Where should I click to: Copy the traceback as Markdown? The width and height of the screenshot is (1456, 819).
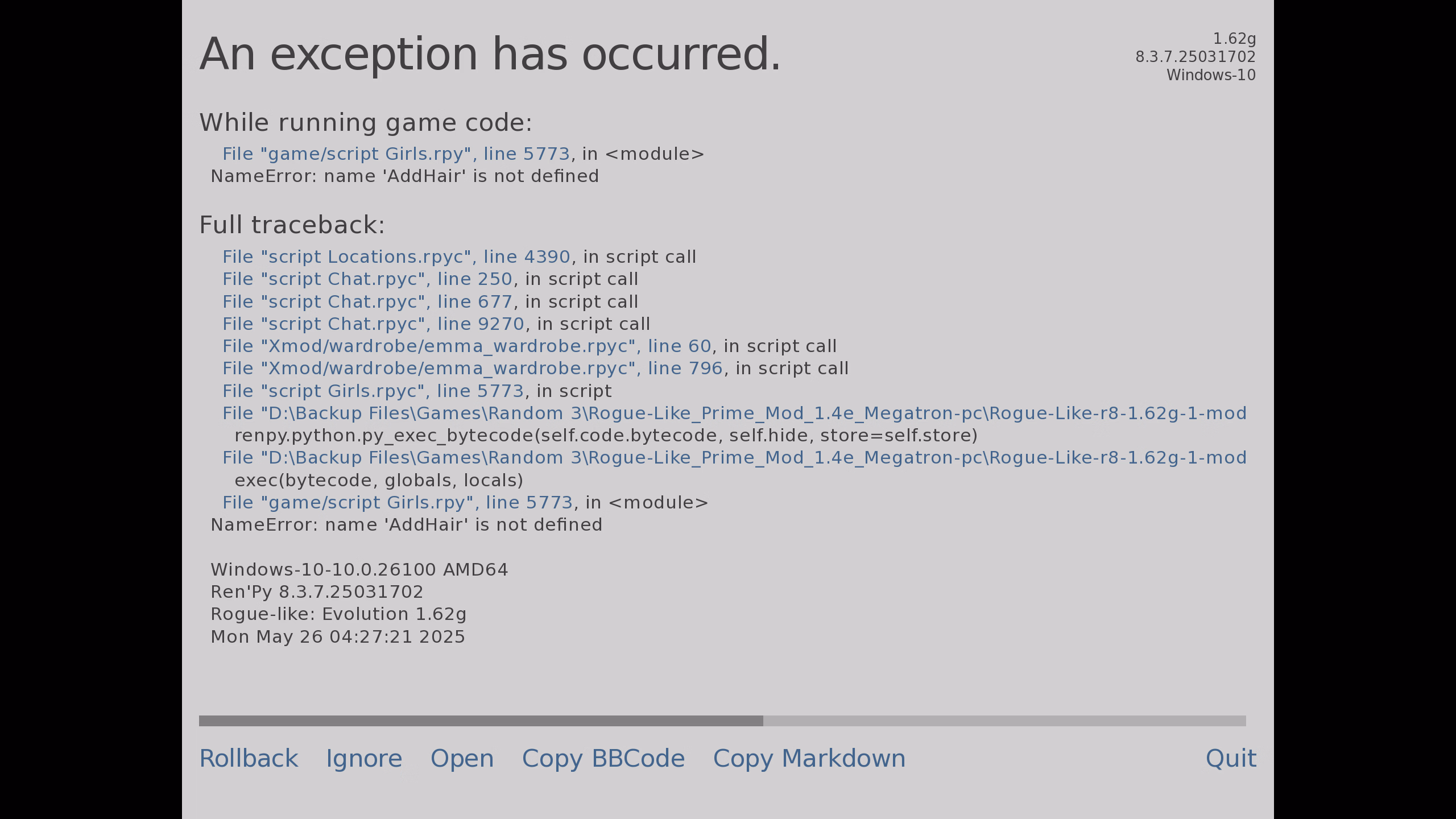tap(809, 759)
